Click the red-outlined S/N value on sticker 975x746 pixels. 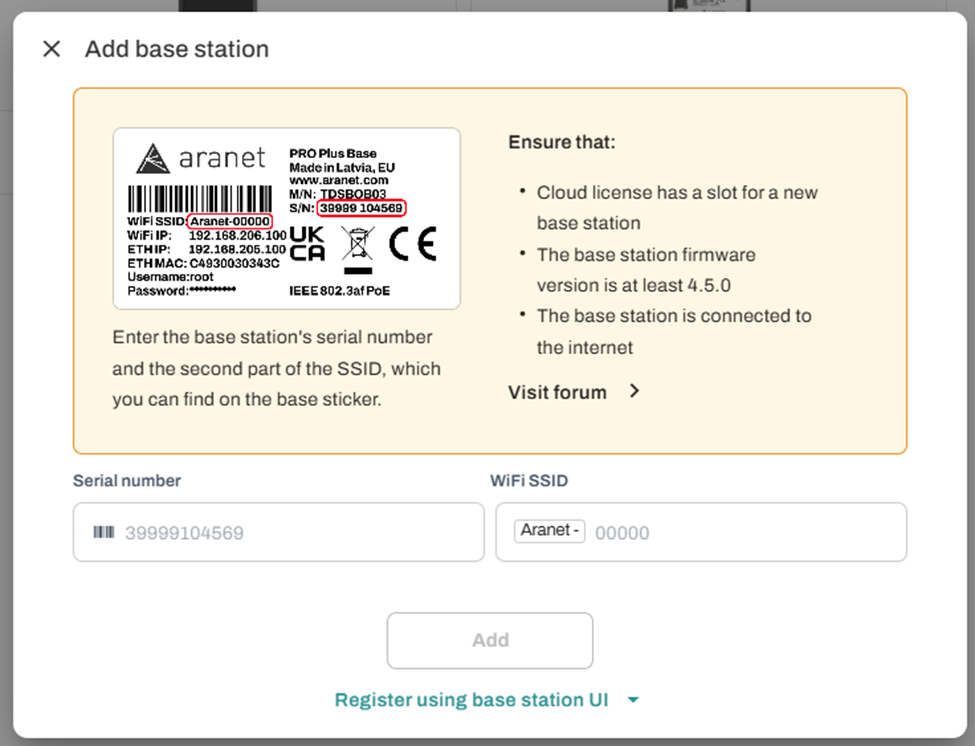click(x=361, y=208)
